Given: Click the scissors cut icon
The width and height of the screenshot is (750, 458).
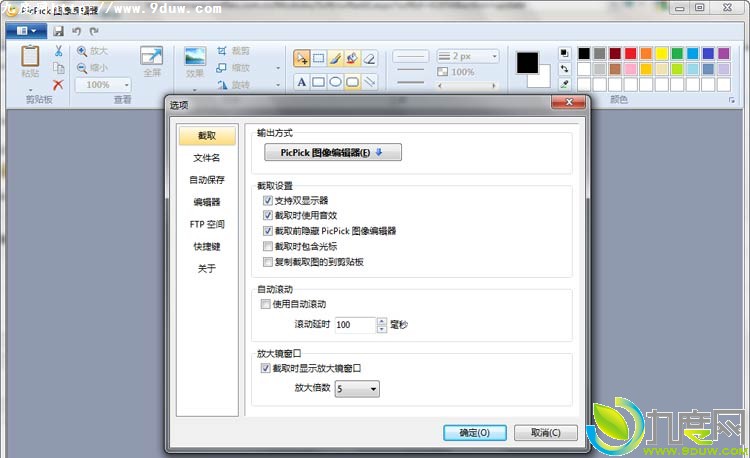Looking at the screenshot, I should [58, 51].
